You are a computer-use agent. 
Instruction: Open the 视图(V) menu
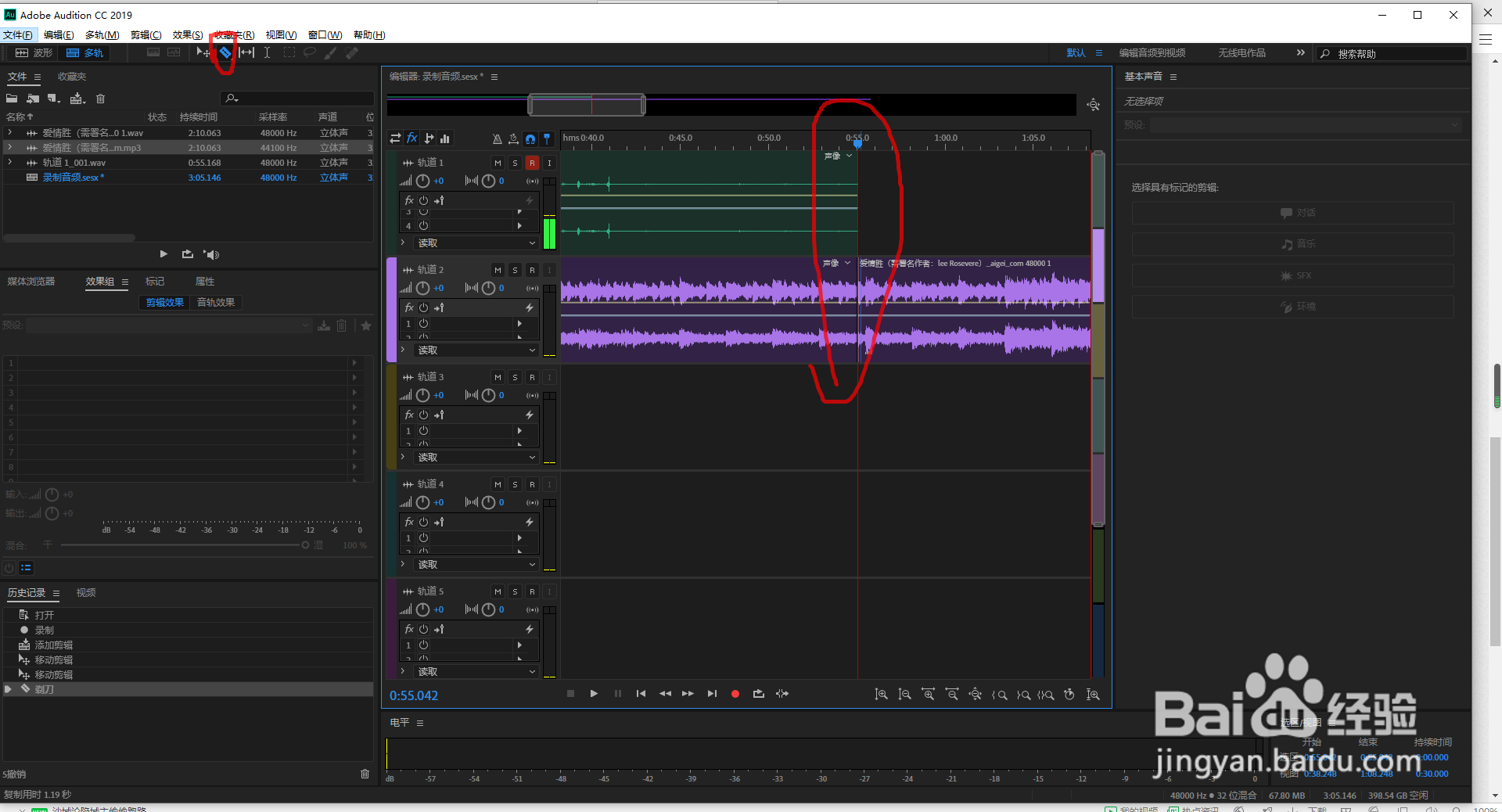coord(281,34)
